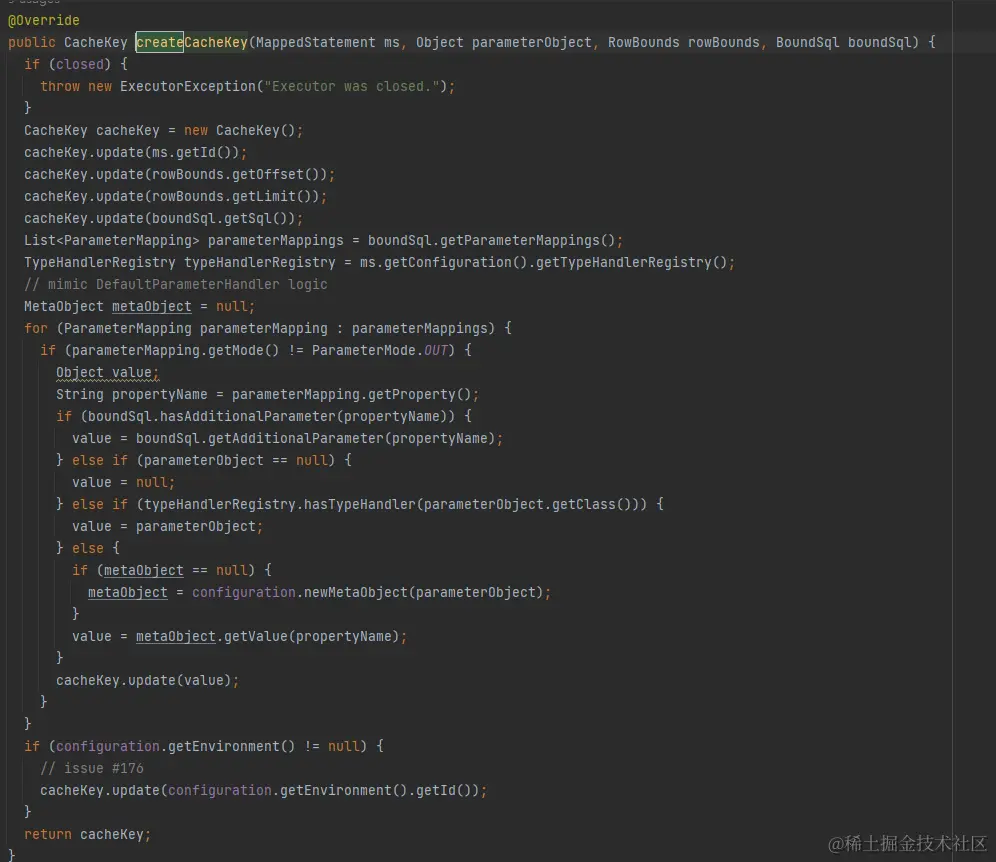The height and width of the screenshot is (862, 996).
Task: Click the 'throw new ExecutorException' statement
Action: (x=248, y=86)
